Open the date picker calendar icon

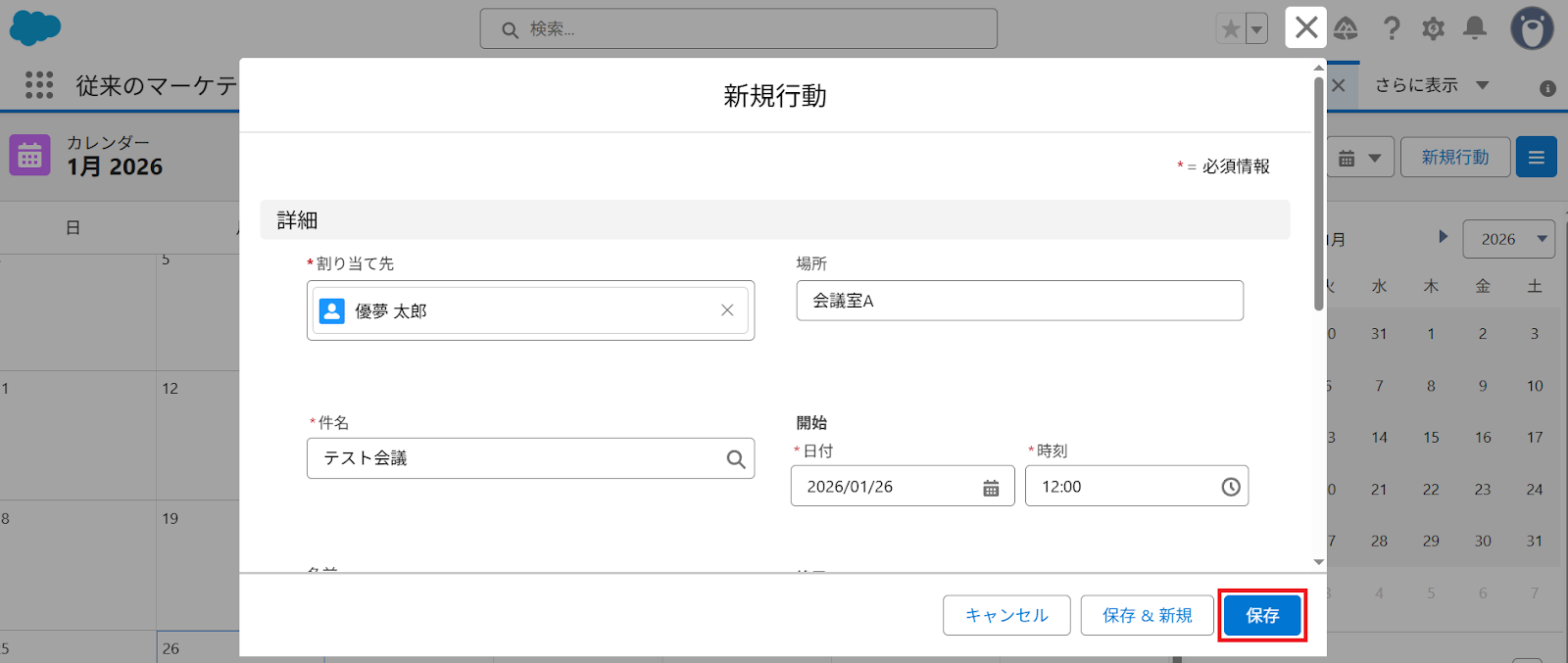tap(991, 488)
